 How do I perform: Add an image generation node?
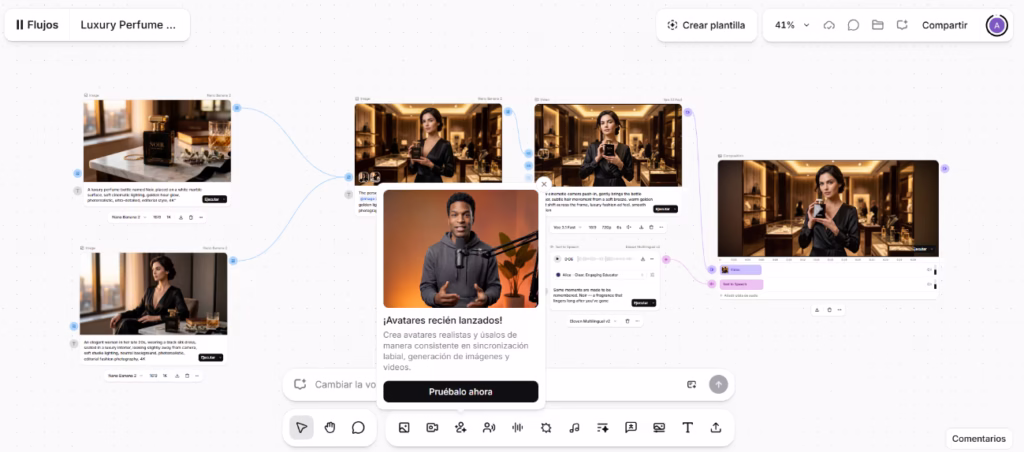(x=404, y=428)
